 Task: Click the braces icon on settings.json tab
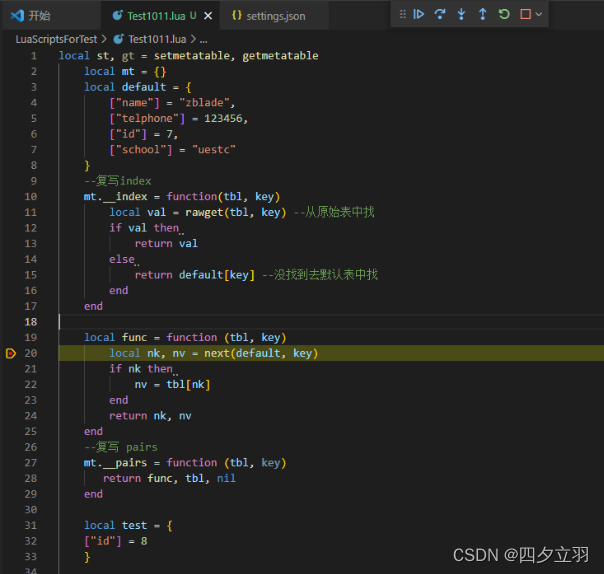(x=237, y=15)
